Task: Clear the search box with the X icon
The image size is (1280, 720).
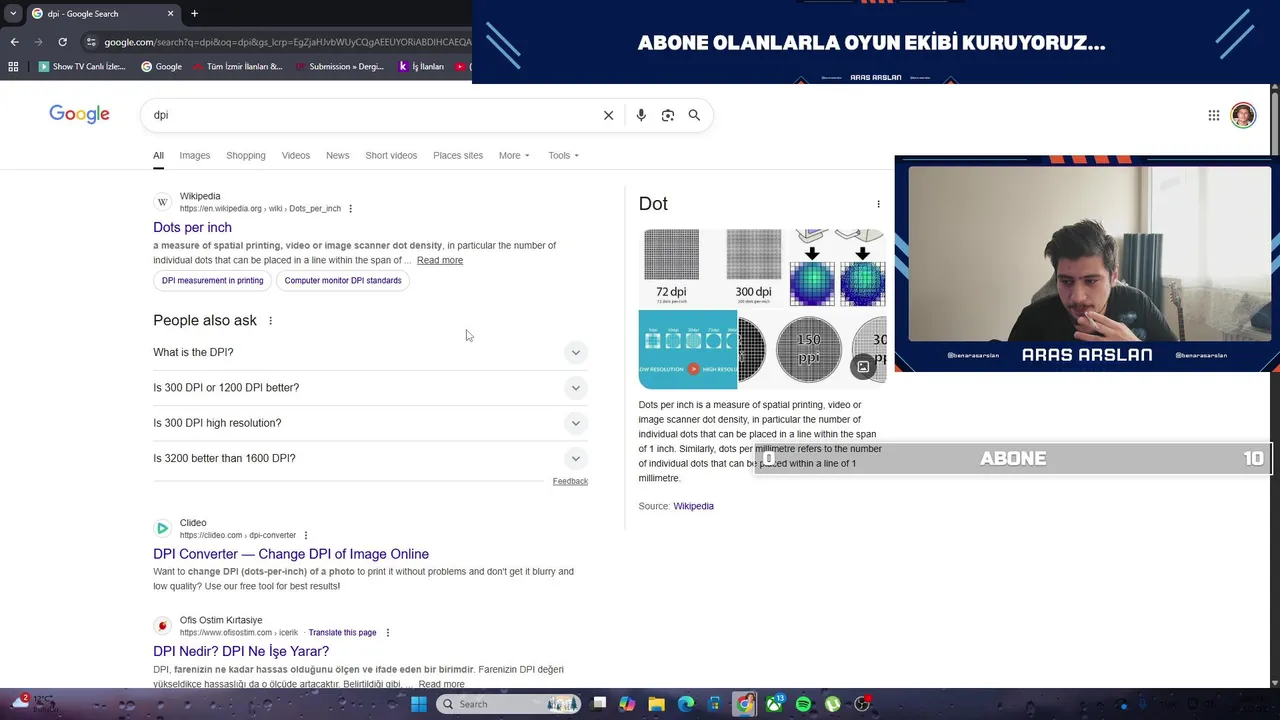Action: coord(608,115)
